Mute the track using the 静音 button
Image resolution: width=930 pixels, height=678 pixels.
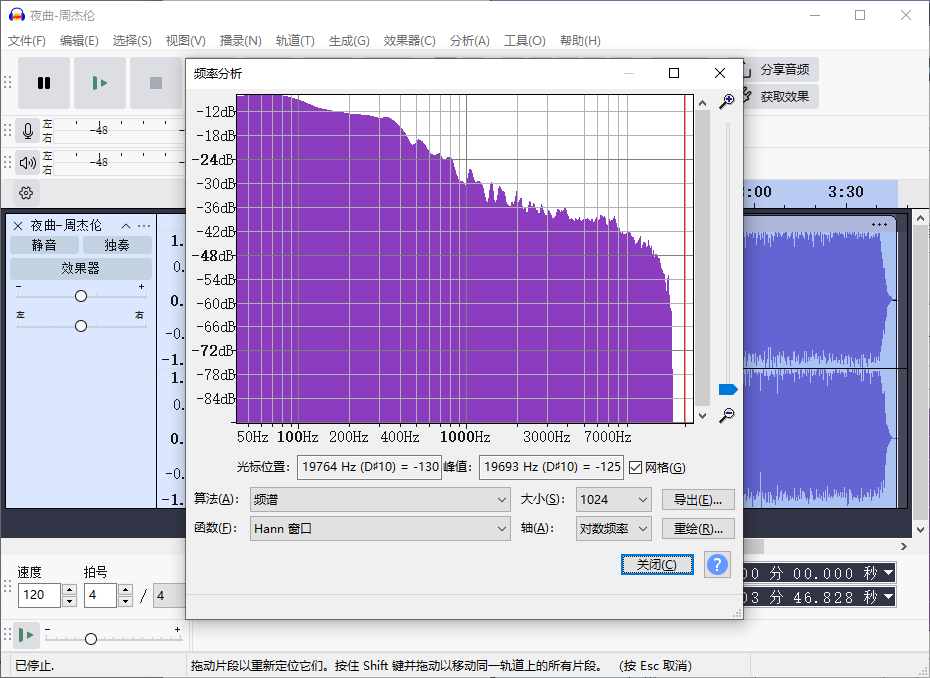tap(44, 244)
